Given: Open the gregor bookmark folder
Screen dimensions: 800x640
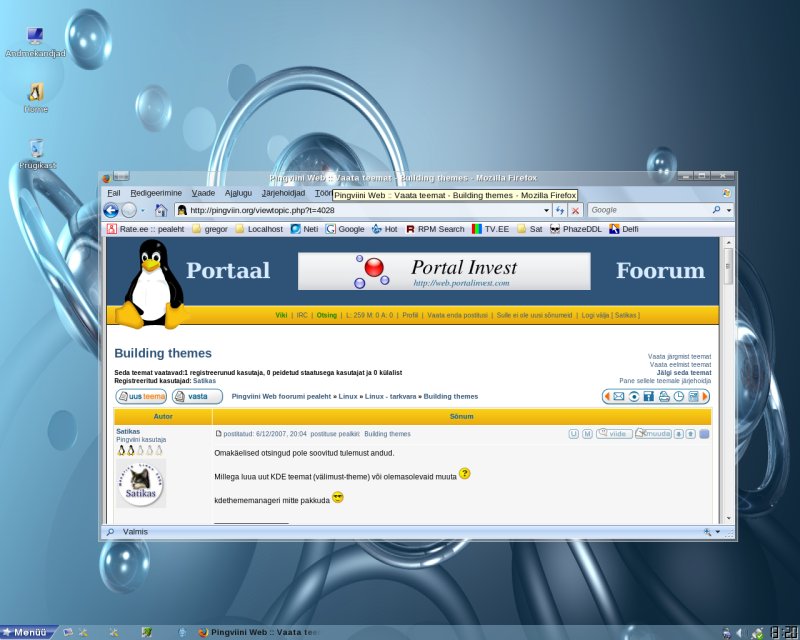Looking at the screenshot, I should click(x=210, y=229).
